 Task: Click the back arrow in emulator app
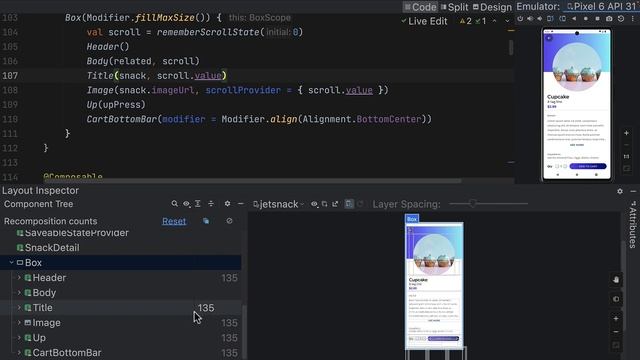[x=549, y=38]
